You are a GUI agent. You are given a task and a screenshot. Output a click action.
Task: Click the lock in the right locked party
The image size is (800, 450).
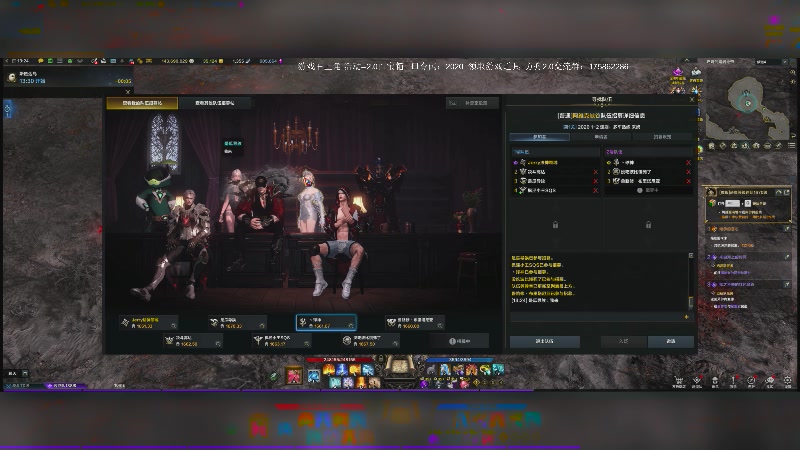pos(648,224)
